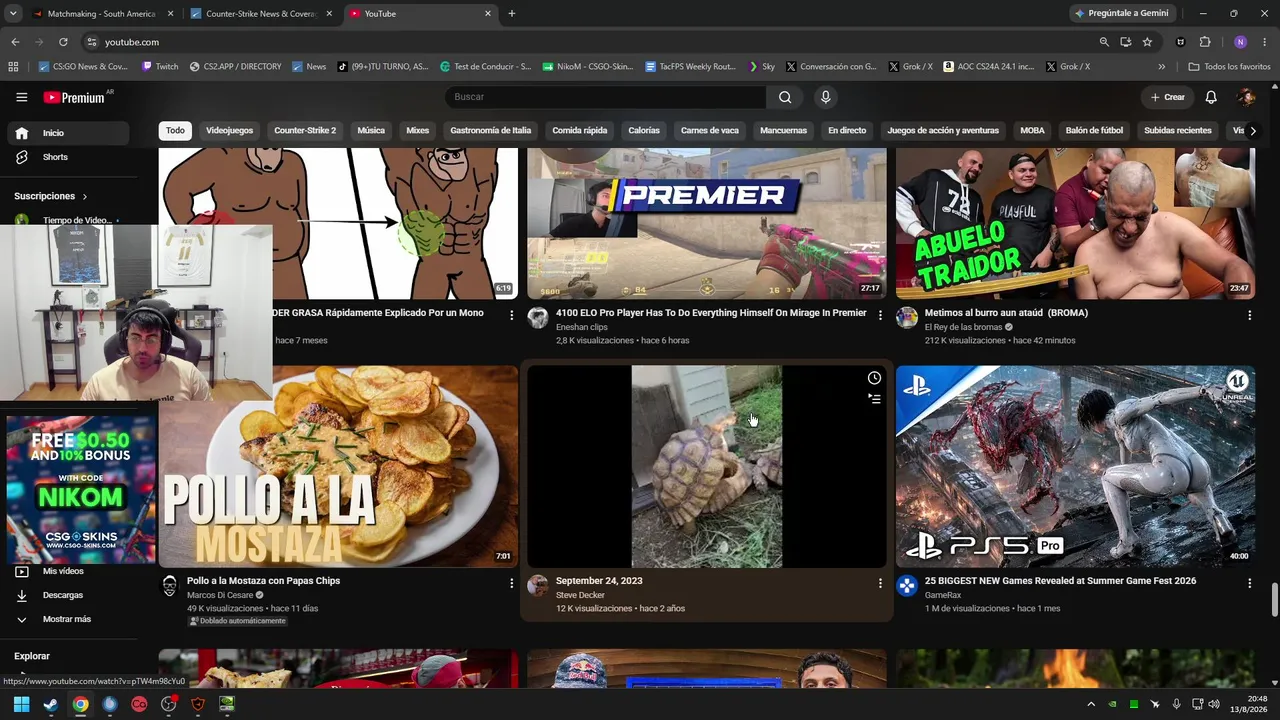Open the El Rey de las bromas channel link
This screenshot has width=1280, height=720.
tap(965, 327)
